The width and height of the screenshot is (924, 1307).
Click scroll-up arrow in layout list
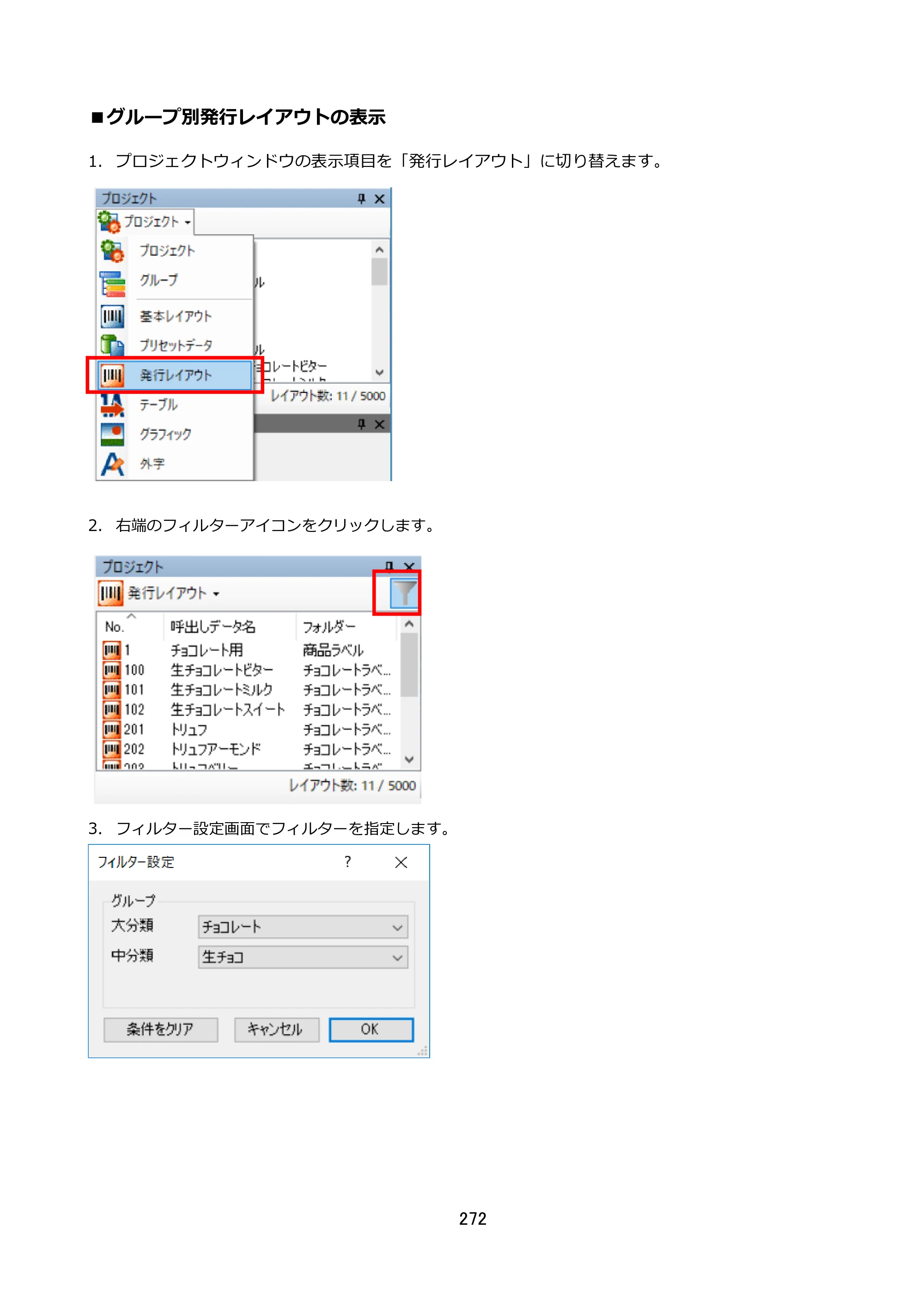pyautogui.click(x=409, y=624)
